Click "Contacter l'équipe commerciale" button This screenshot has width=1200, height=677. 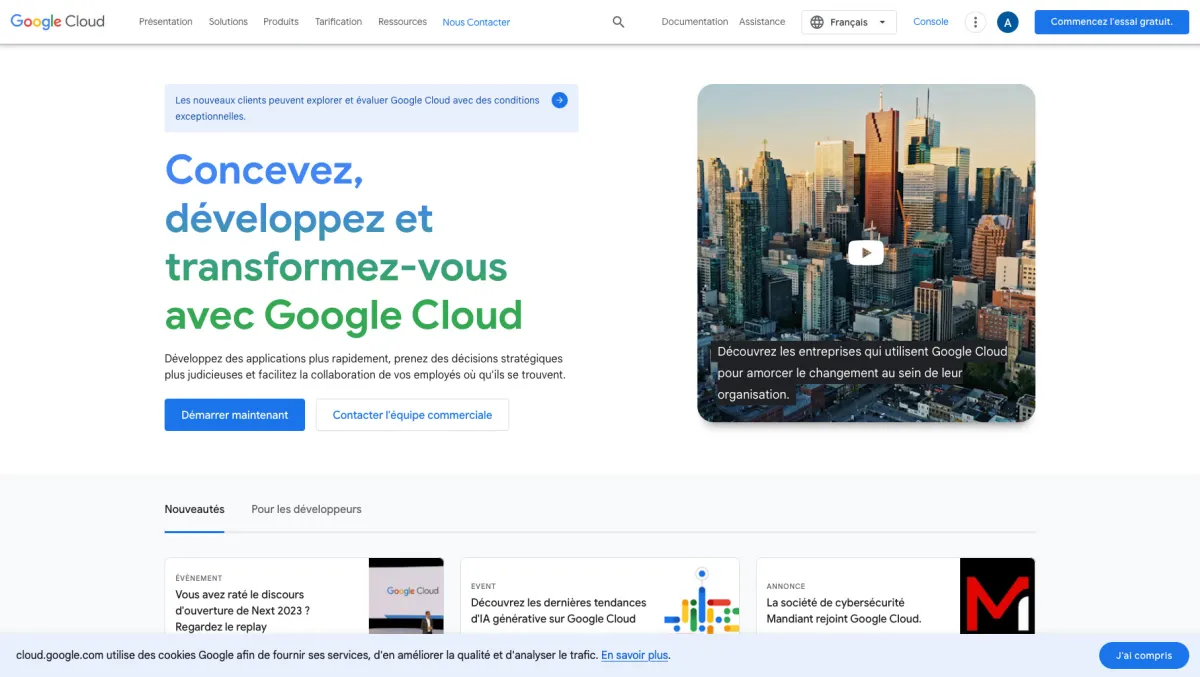pyautogui.click(x=412, y=415)
